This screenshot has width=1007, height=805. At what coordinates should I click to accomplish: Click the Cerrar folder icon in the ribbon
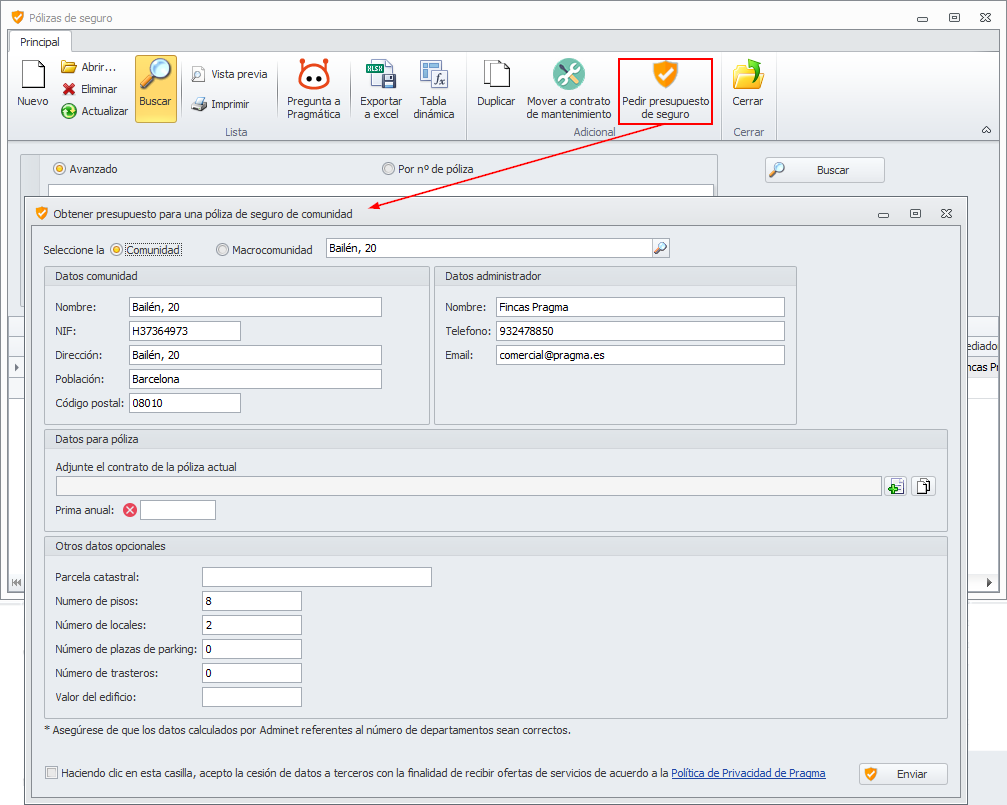748,75
